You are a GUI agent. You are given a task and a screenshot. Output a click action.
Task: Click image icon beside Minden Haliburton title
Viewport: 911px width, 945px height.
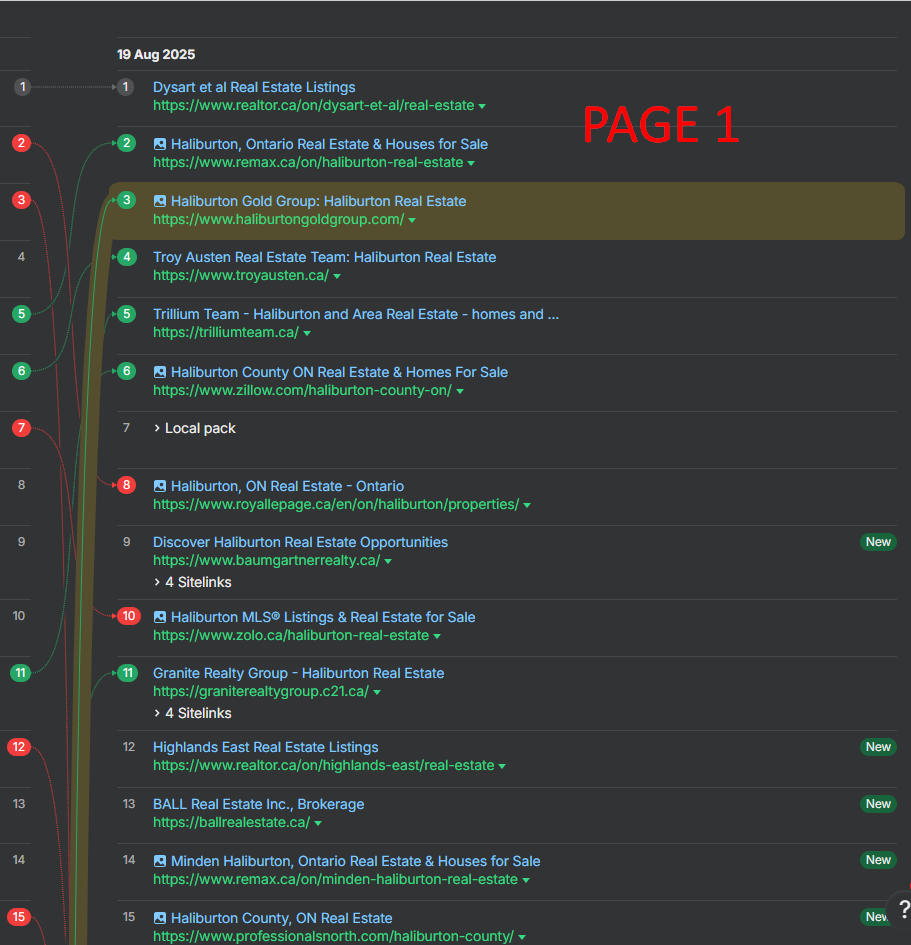coord(160,861)
